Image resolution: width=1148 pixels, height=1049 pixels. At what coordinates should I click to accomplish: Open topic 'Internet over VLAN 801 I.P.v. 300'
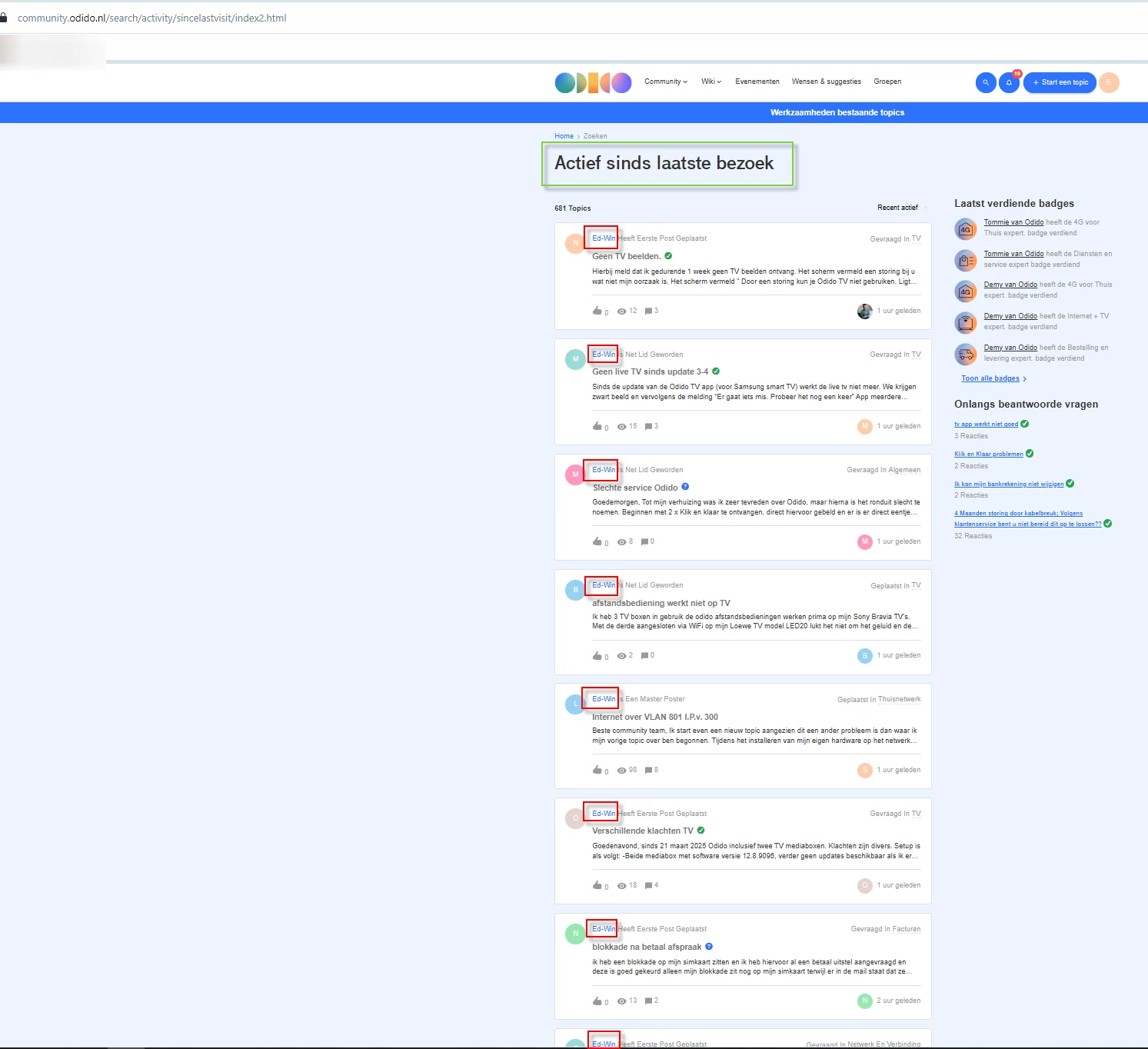coord(655,717)
